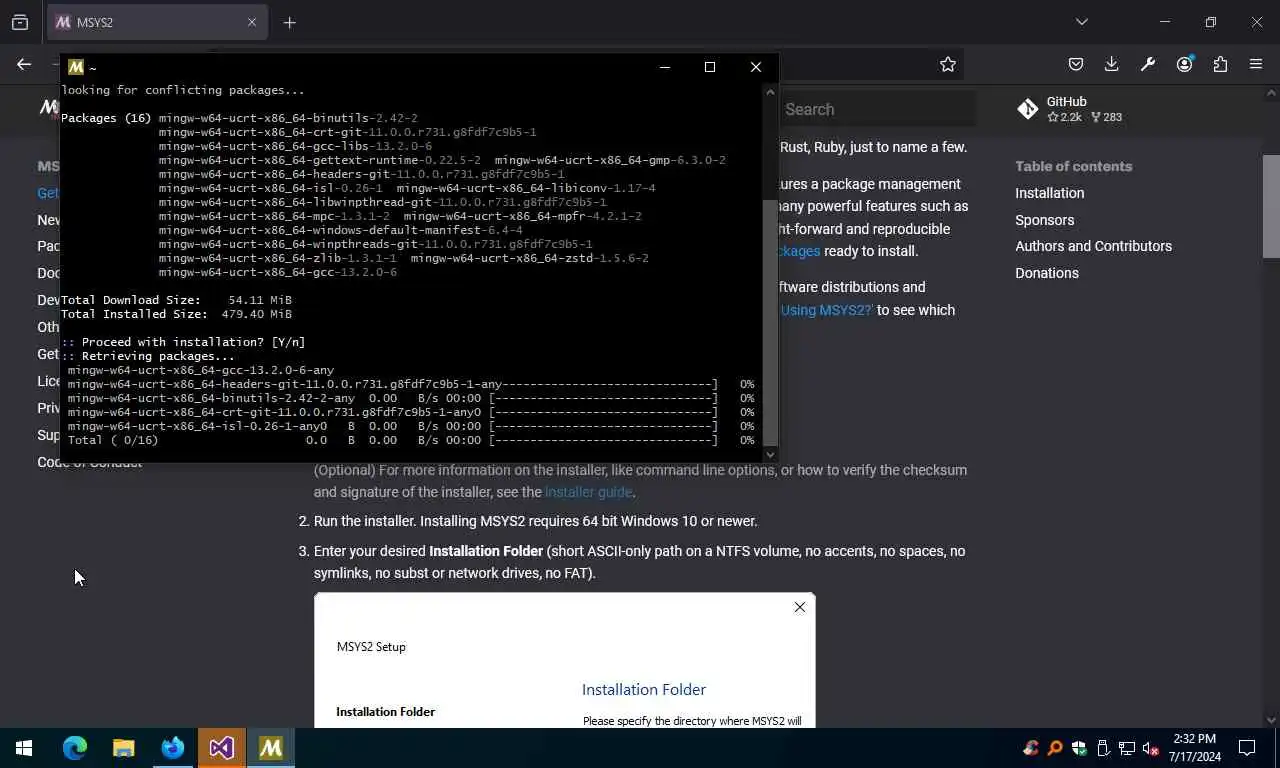Open Windows Security tray icon
Screen dimensions: 1280x768
(x=1079, y=748)
